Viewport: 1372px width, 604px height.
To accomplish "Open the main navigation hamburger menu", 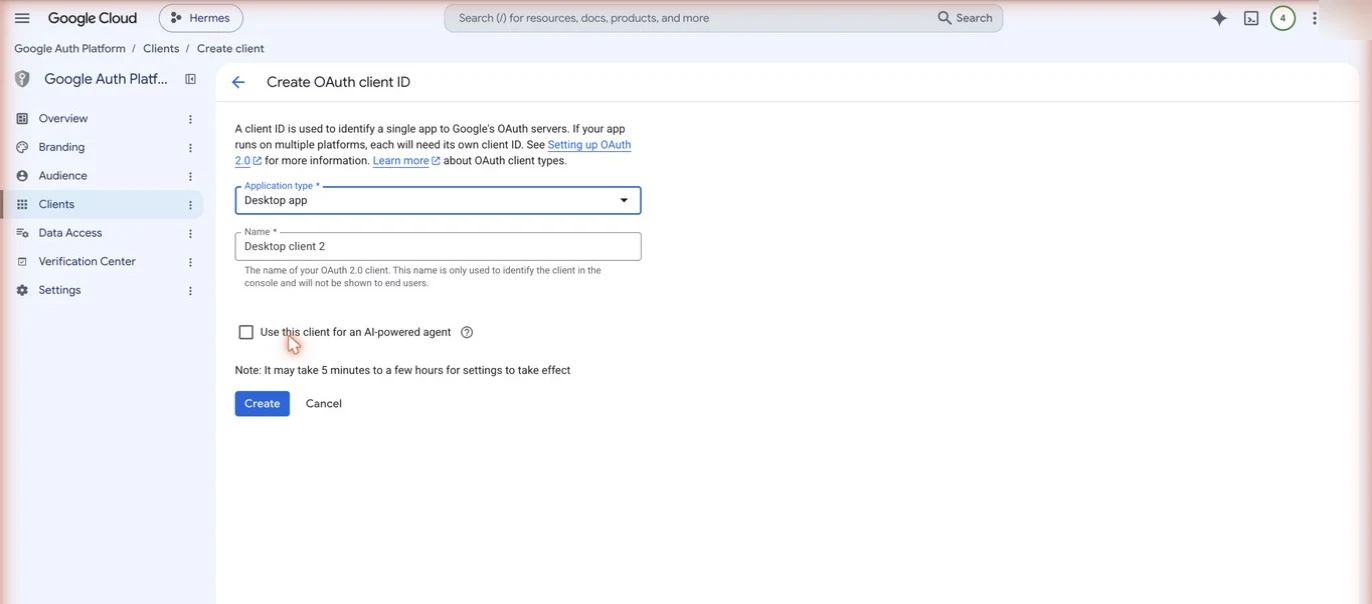I will (x=22, y=18).
